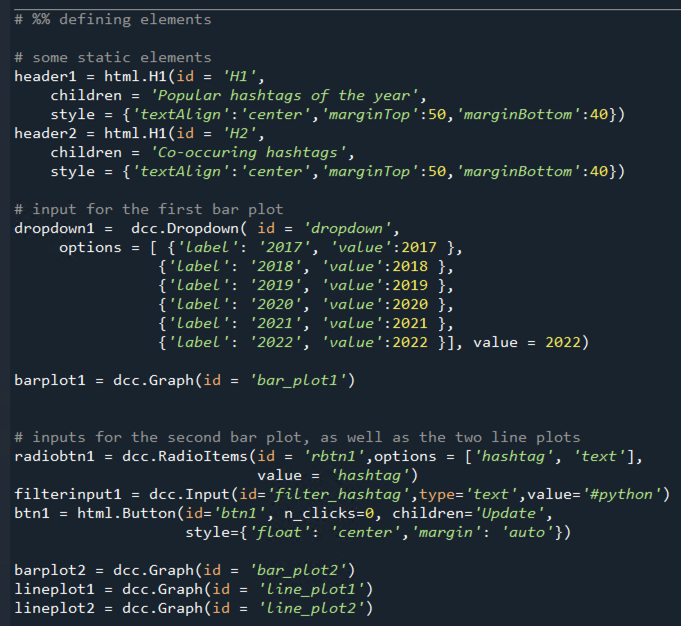Viewport: 681px width, 626px height.
Task: Click the 'lineplot1' variable name
Action: (54, 590)
